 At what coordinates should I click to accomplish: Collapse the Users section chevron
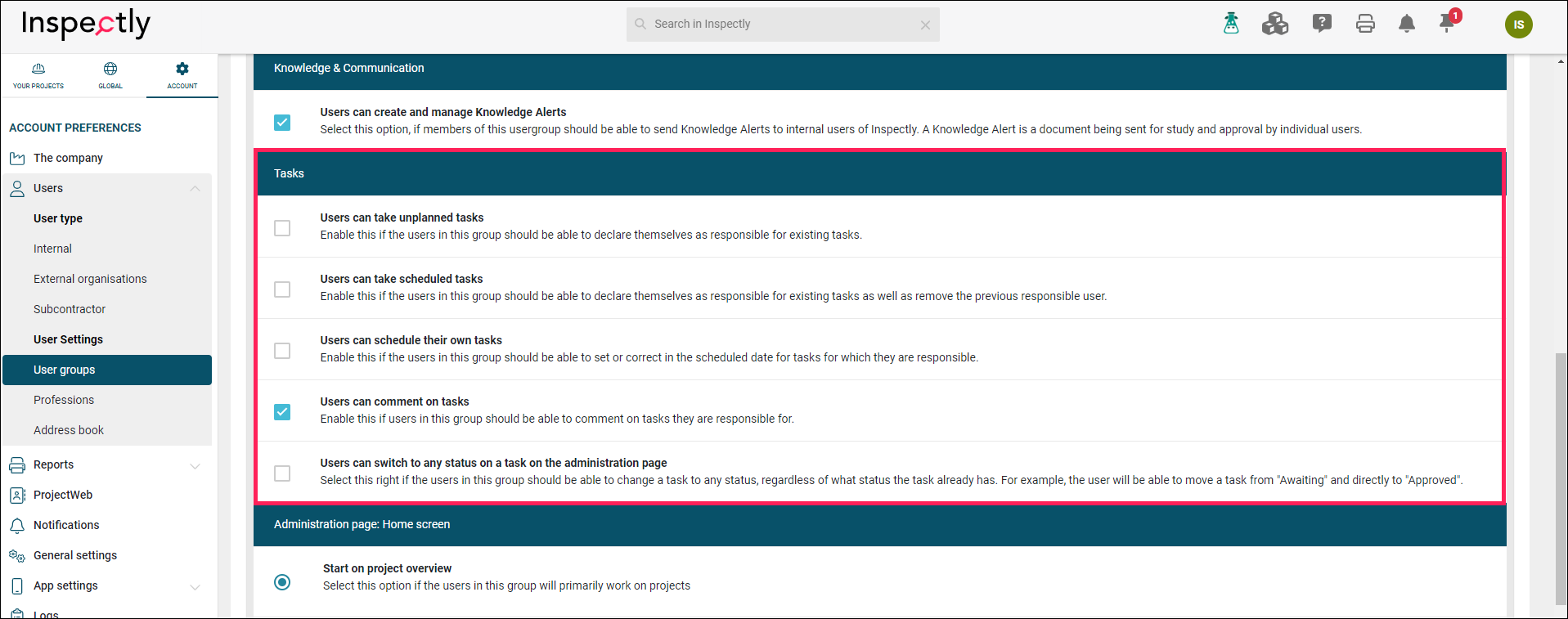[x=195, y=189]
